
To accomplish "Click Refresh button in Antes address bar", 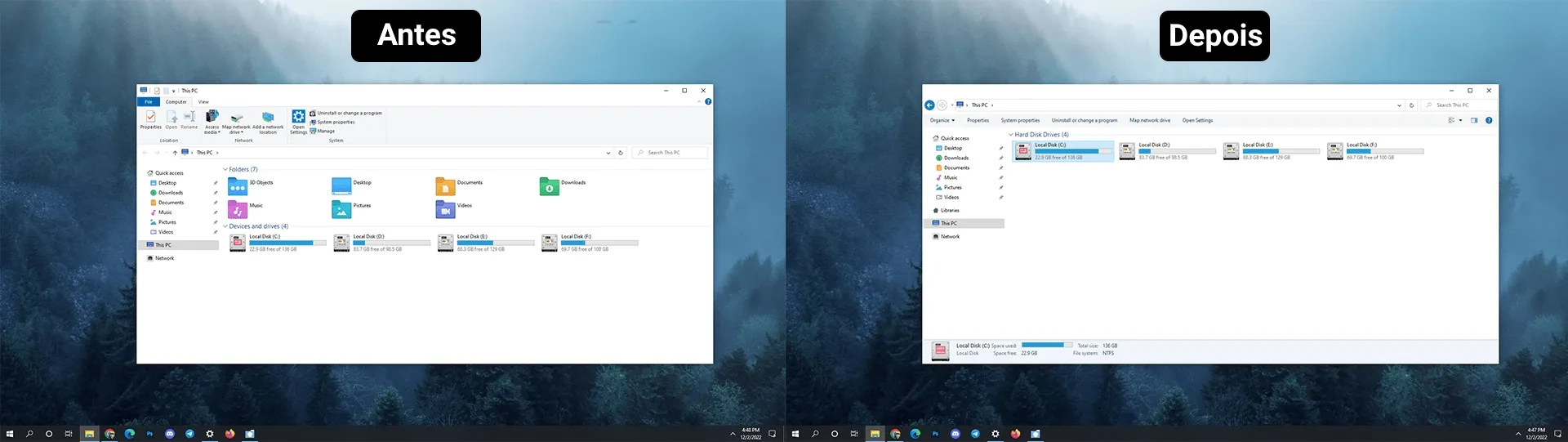I will (621, 153).
